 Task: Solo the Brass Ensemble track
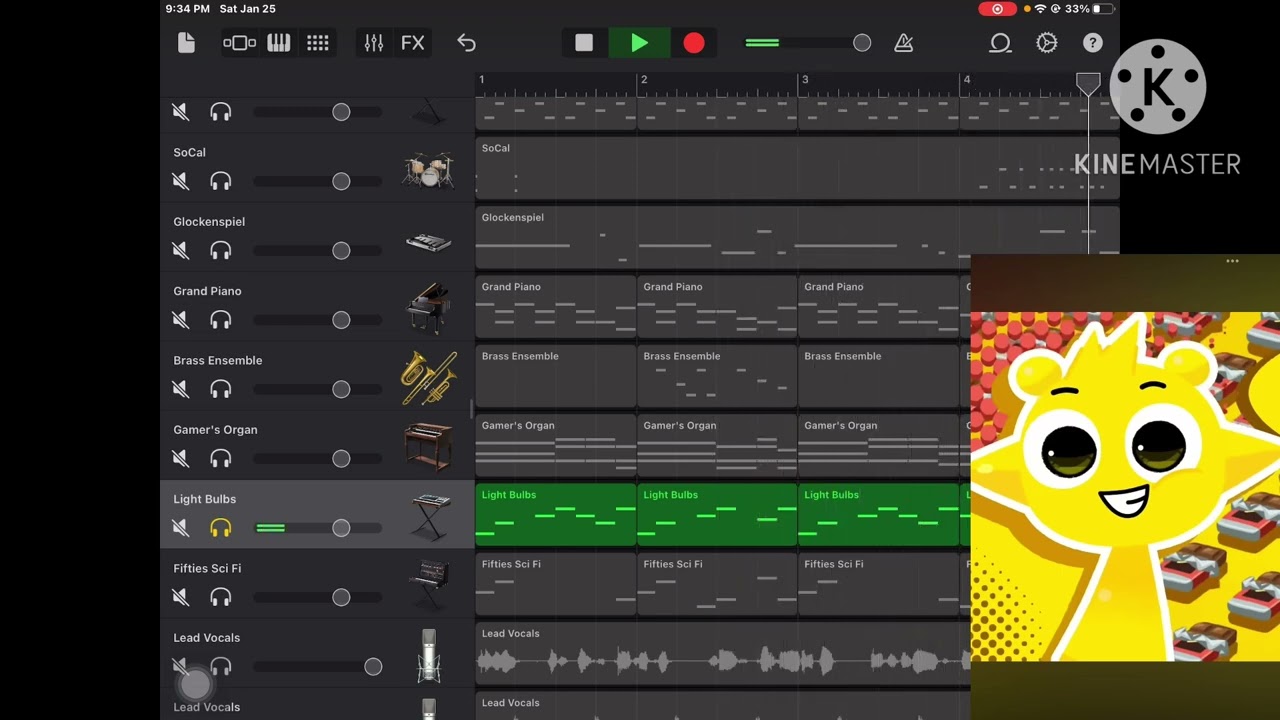[221, 389]
